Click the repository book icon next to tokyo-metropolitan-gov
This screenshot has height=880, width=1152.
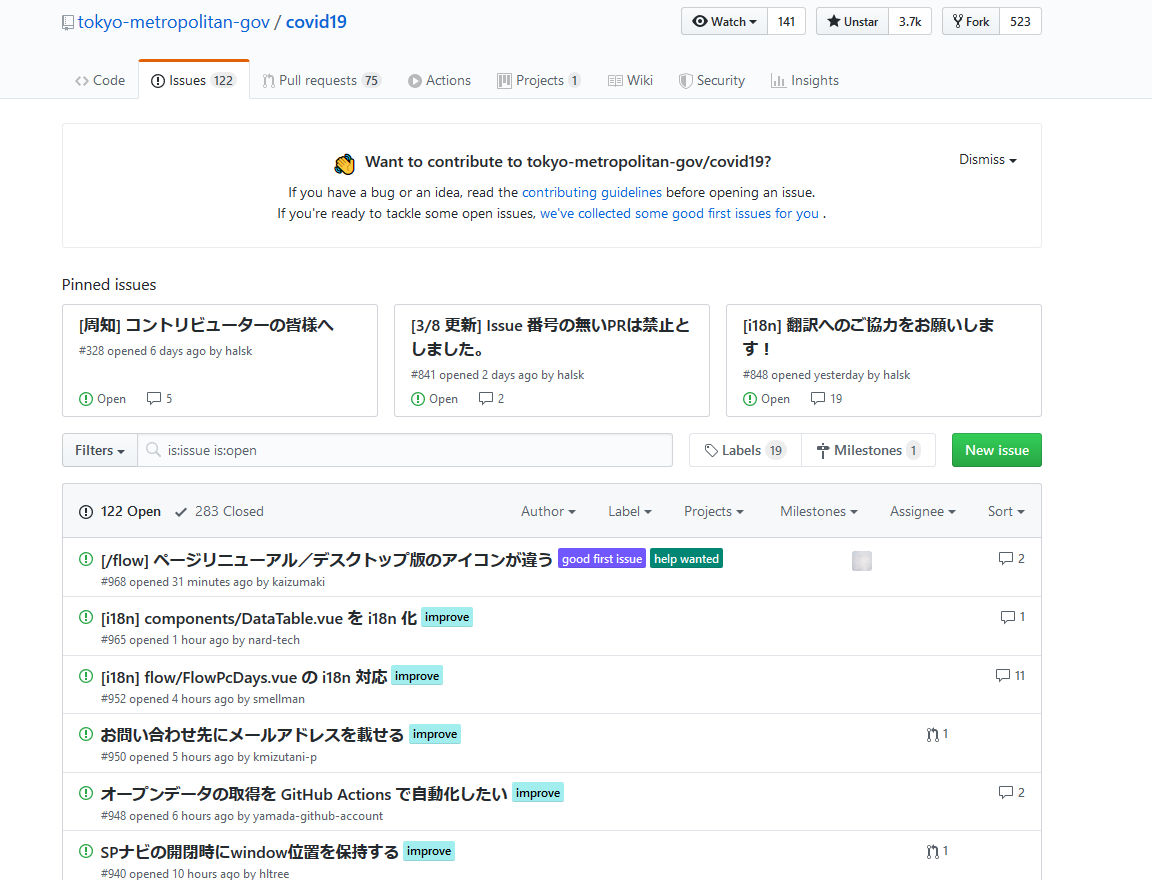pyautogui.click(x=68, y=23)
